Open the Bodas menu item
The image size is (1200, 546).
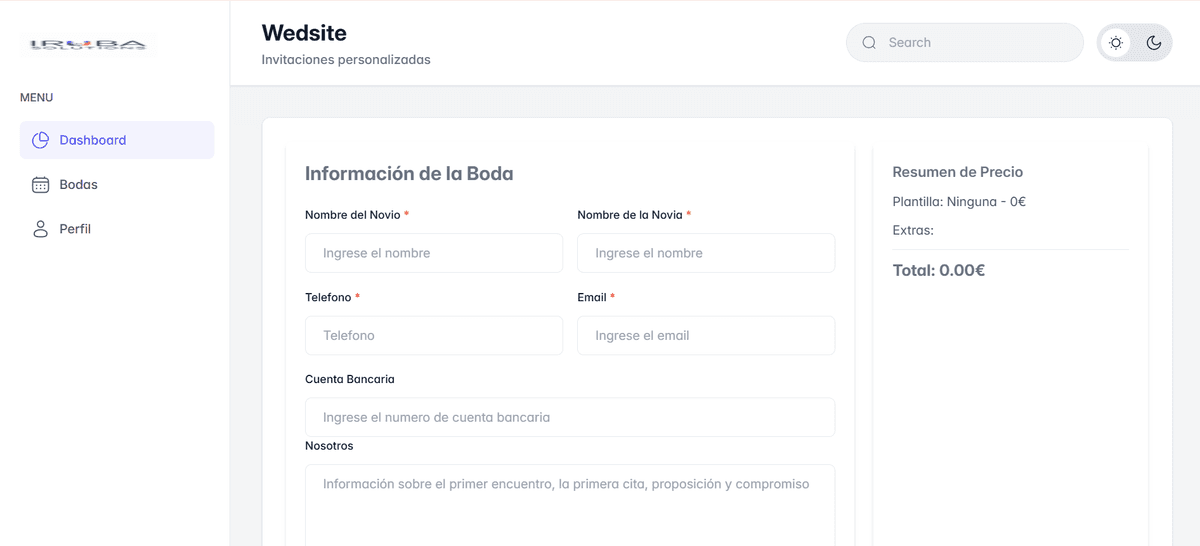117,184
